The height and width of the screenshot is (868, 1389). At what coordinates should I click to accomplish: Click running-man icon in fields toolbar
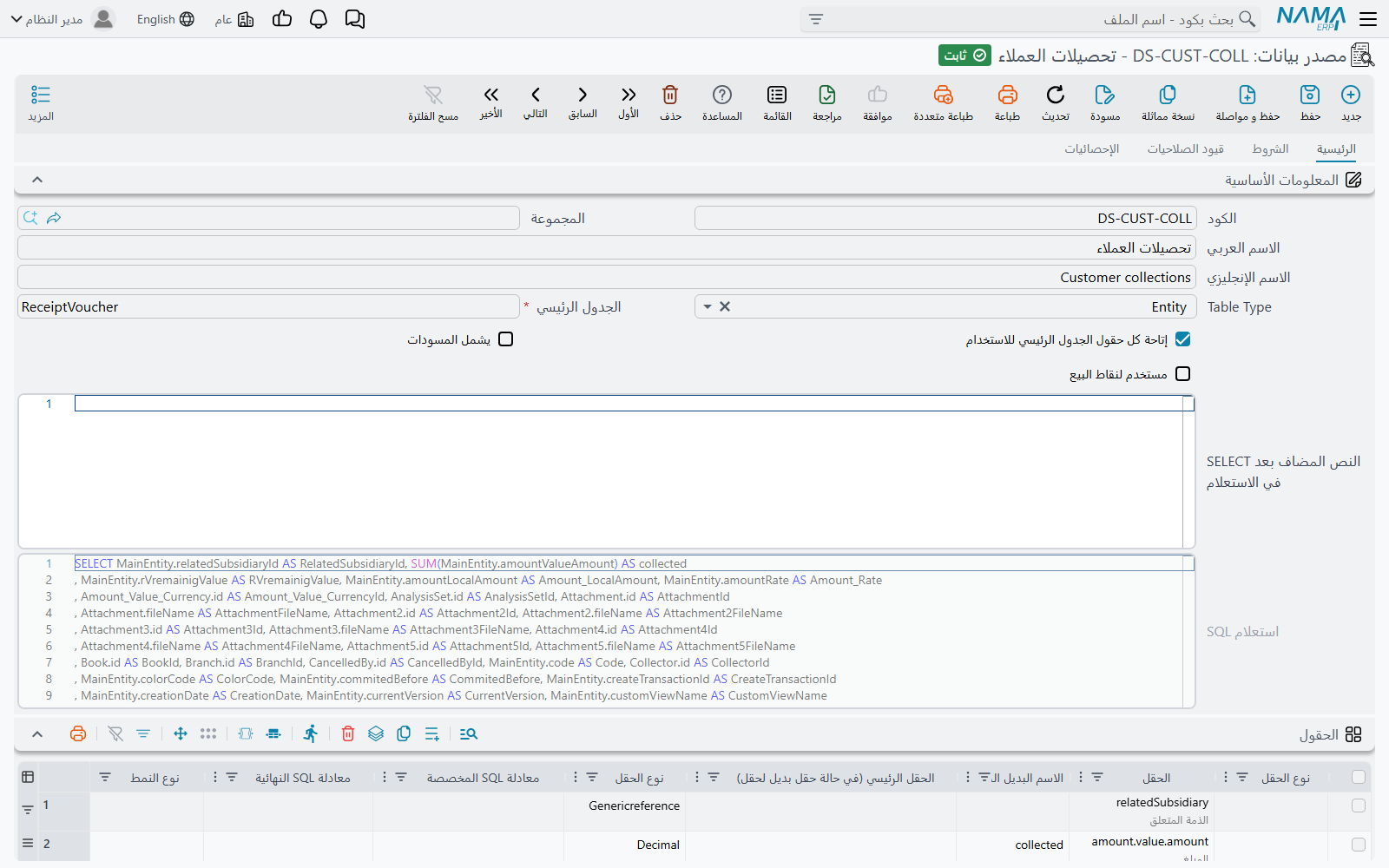(x=311, y=733)
